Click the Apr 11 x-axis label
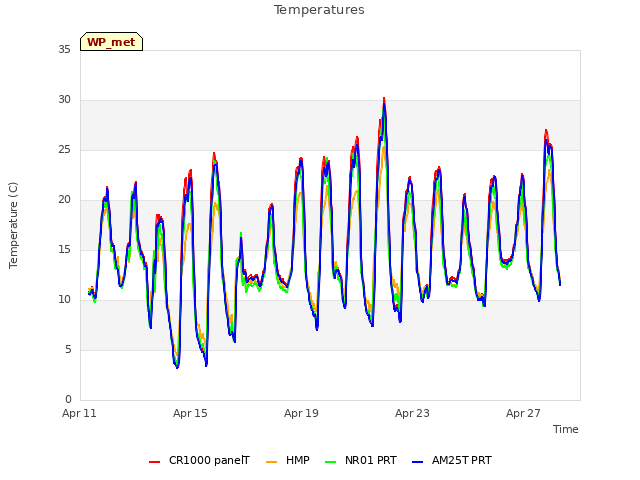The height and width of the screenshot is (480, 640). click(x=79, y=413)
